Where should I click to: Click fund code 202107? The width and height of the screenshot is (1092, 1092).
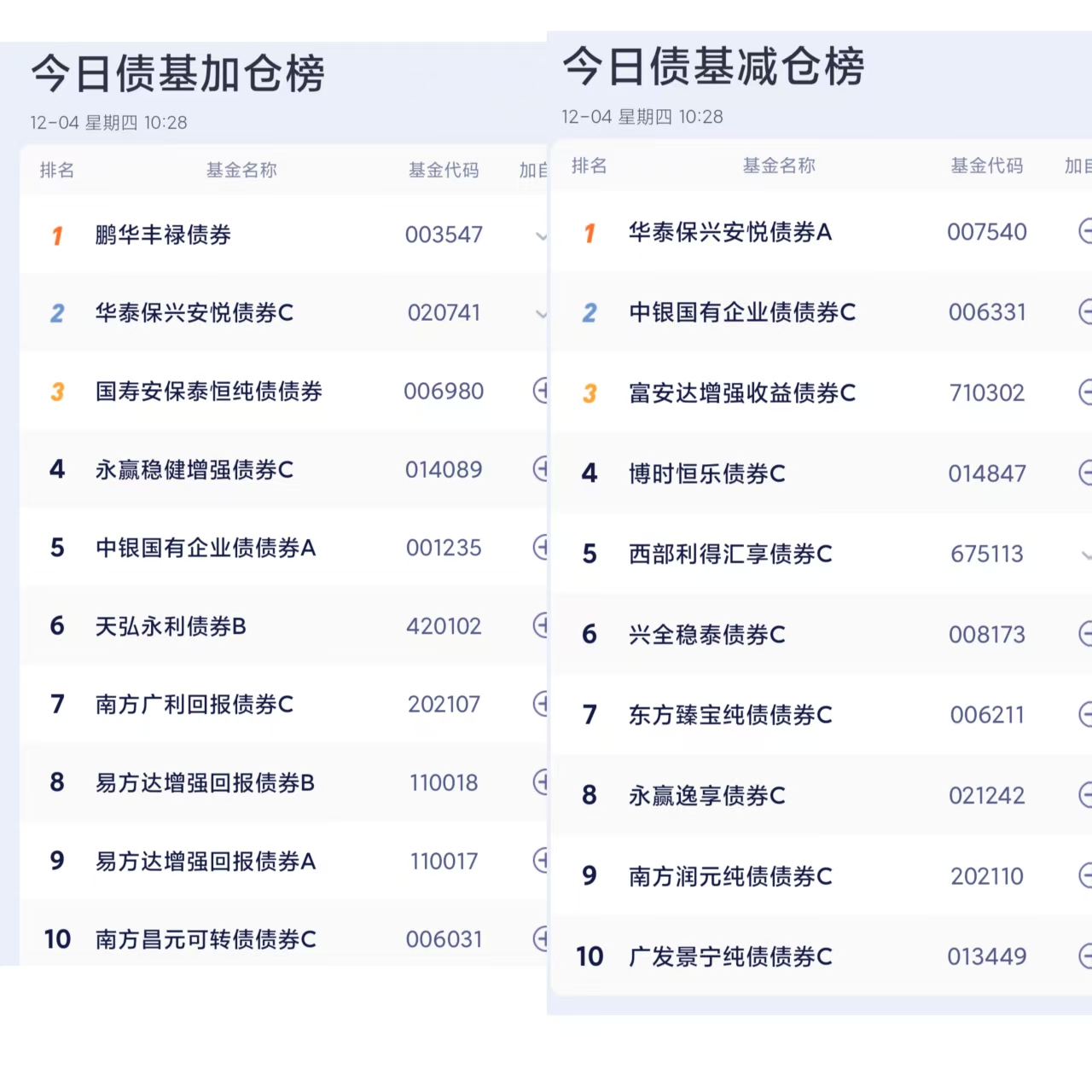pos(444,705)
